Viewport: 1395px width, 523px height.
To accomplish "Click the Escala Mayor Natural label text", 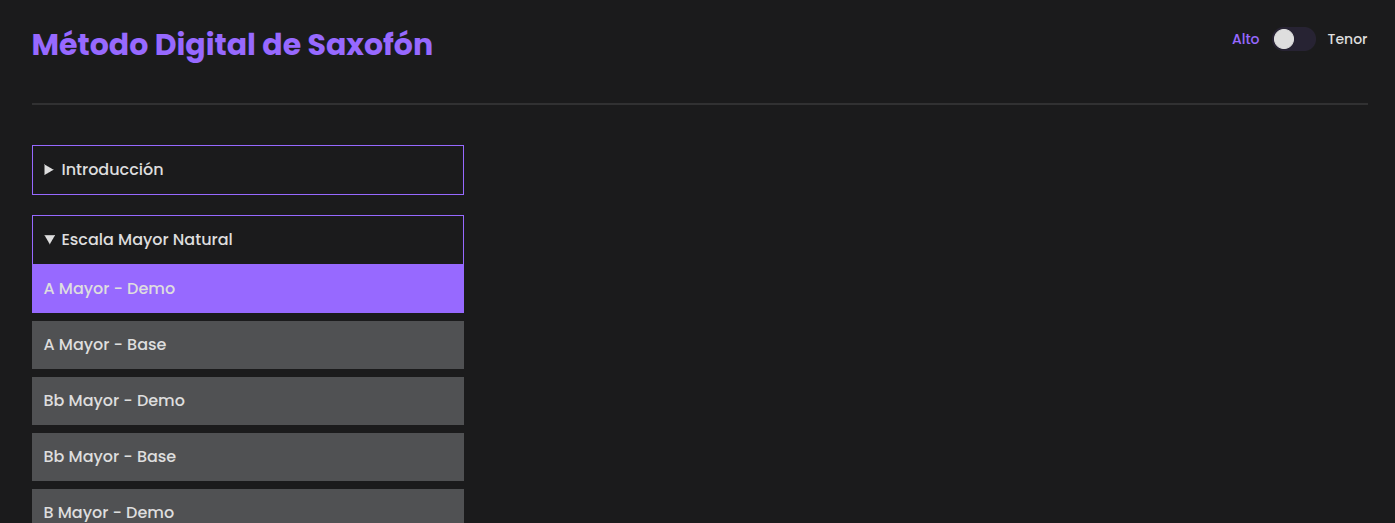I will 147,240.
